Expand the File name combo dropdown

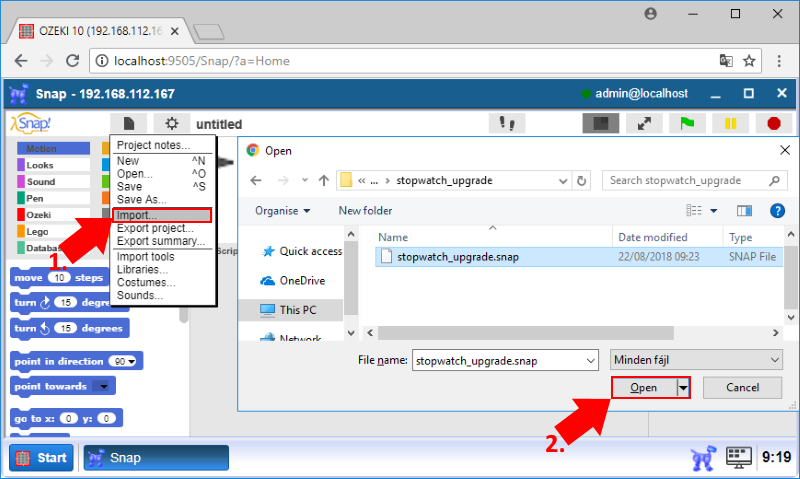[x=591, y=361]
